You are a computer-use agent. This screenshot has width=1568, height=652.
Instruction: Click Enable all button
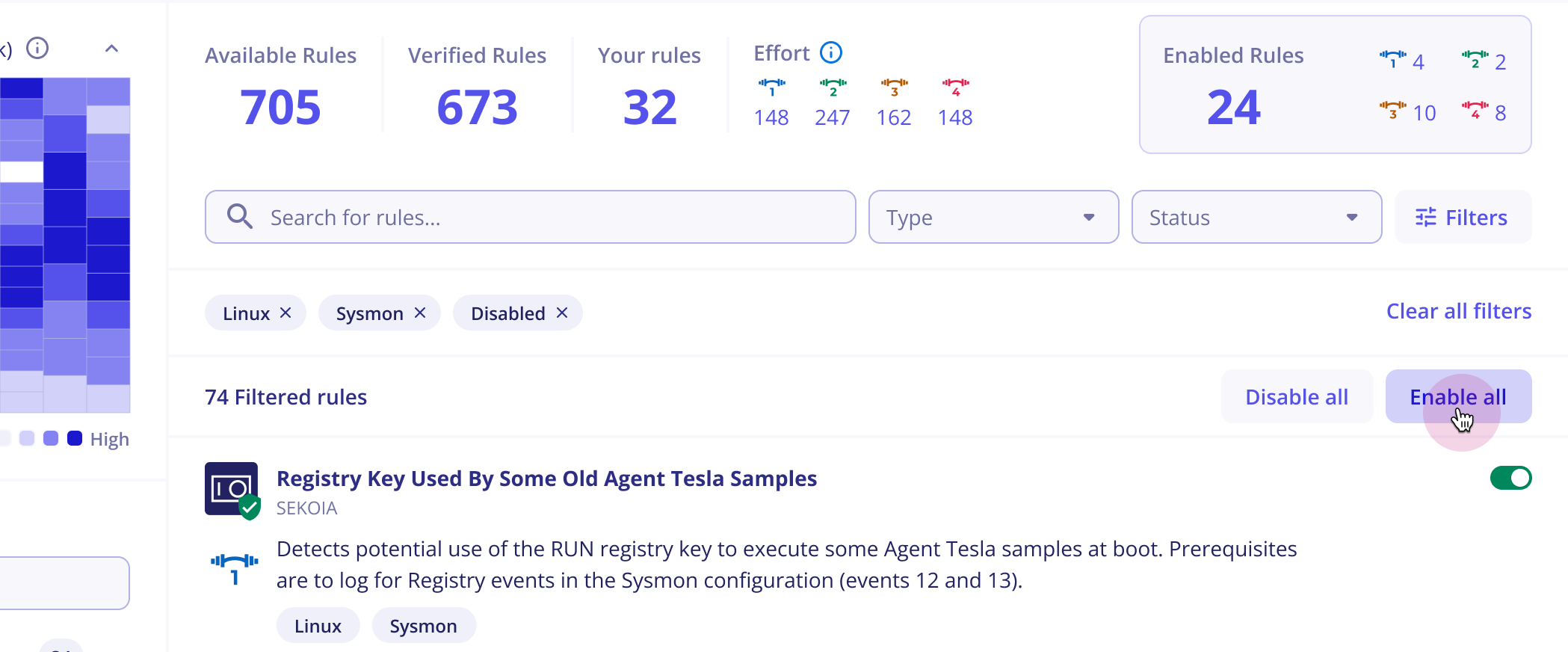1457,396
